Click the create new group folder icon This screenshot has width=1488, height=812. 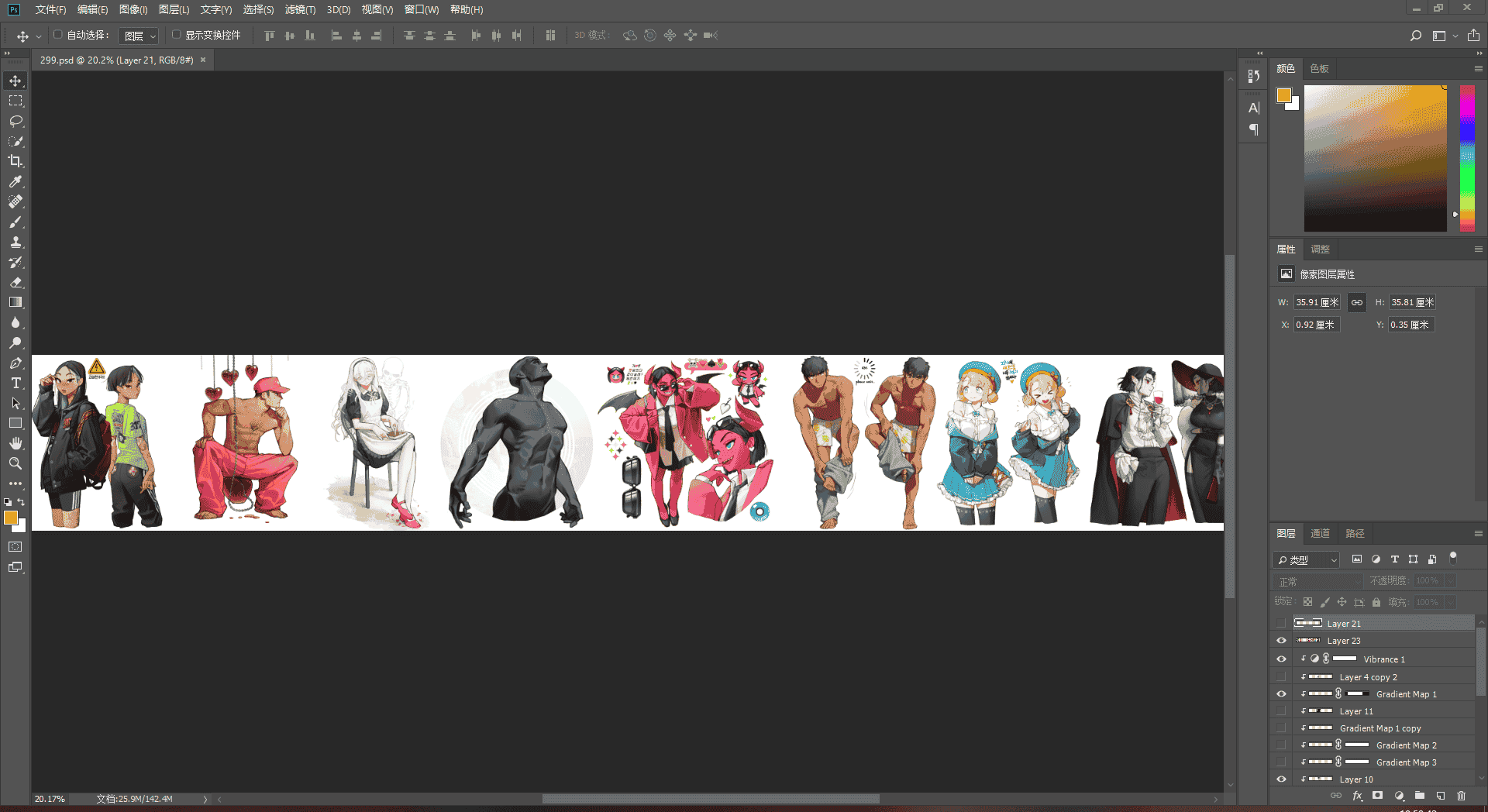1420,796
